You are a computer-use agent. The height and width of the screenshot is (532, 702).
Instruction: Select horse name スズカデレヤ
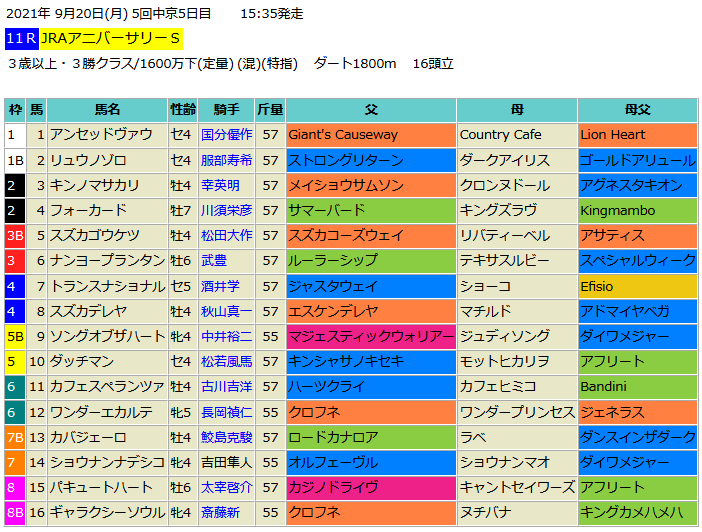88,311
